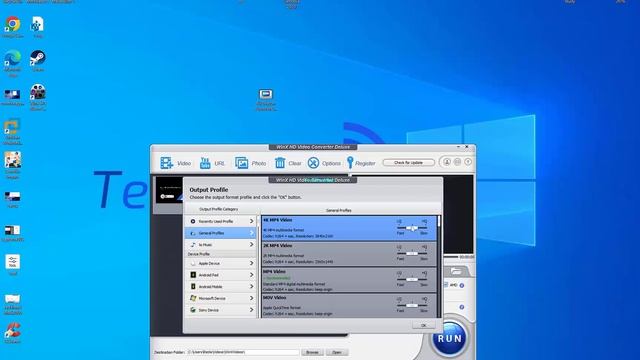Click the person silhouette round icon
The width and height of the screenshot is (640, 360).
point(447,162)
